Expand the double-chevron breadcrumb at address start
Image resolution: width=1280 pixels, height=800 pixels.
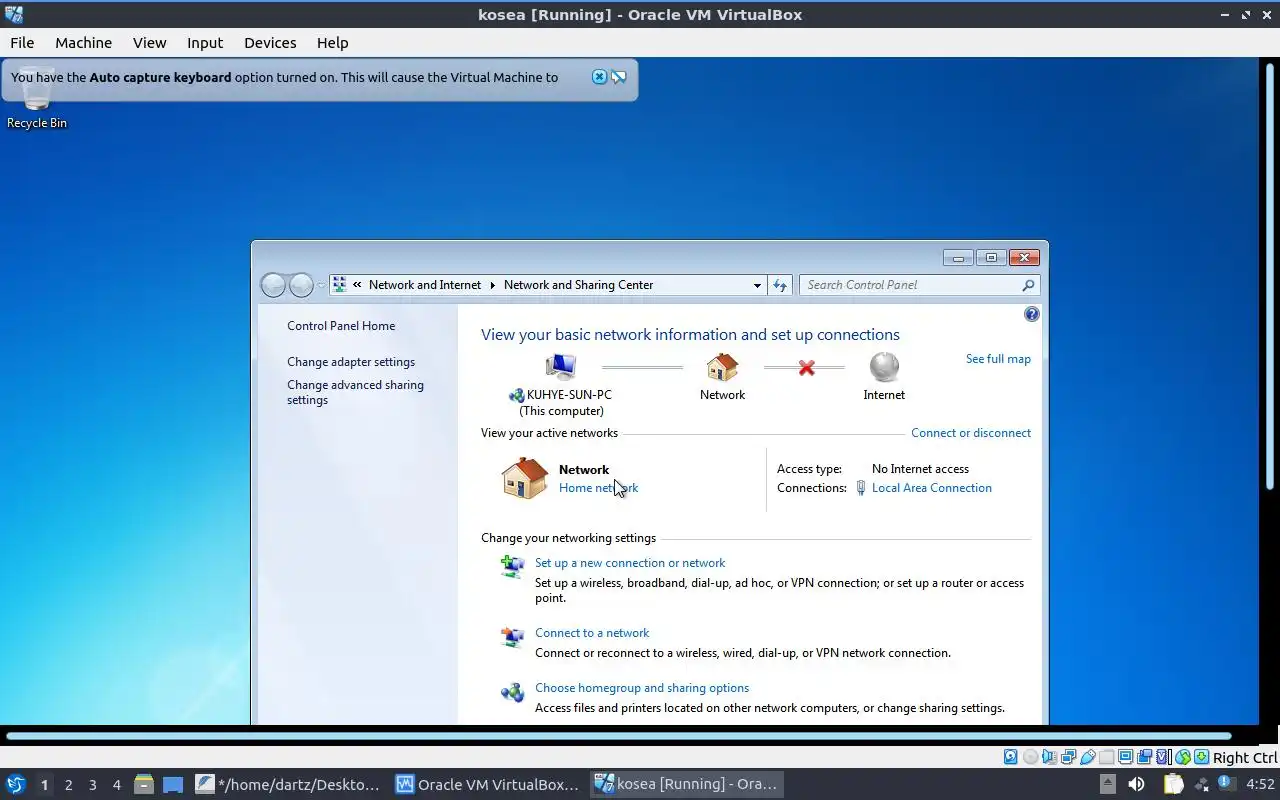357,285
